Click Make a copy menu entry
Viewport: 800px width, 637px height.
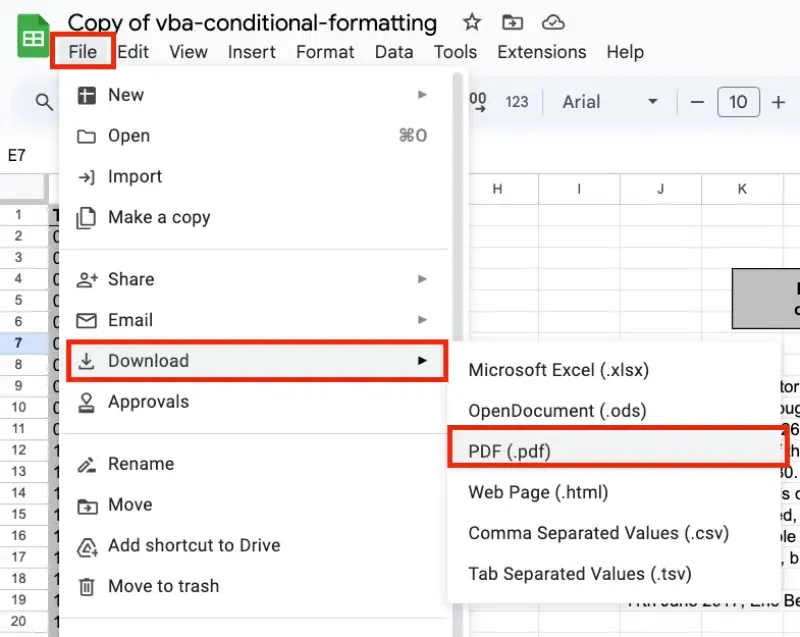pos(159,217)
